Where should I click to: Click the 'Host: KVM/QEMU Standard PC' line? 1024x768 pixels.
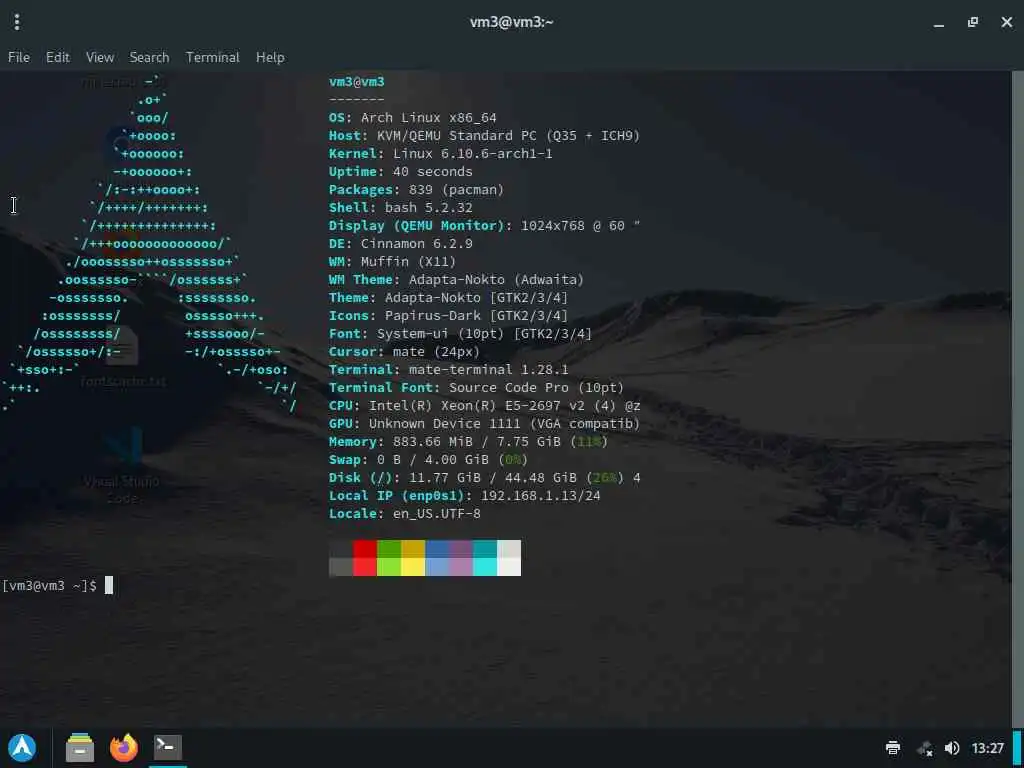click(485, 135)
